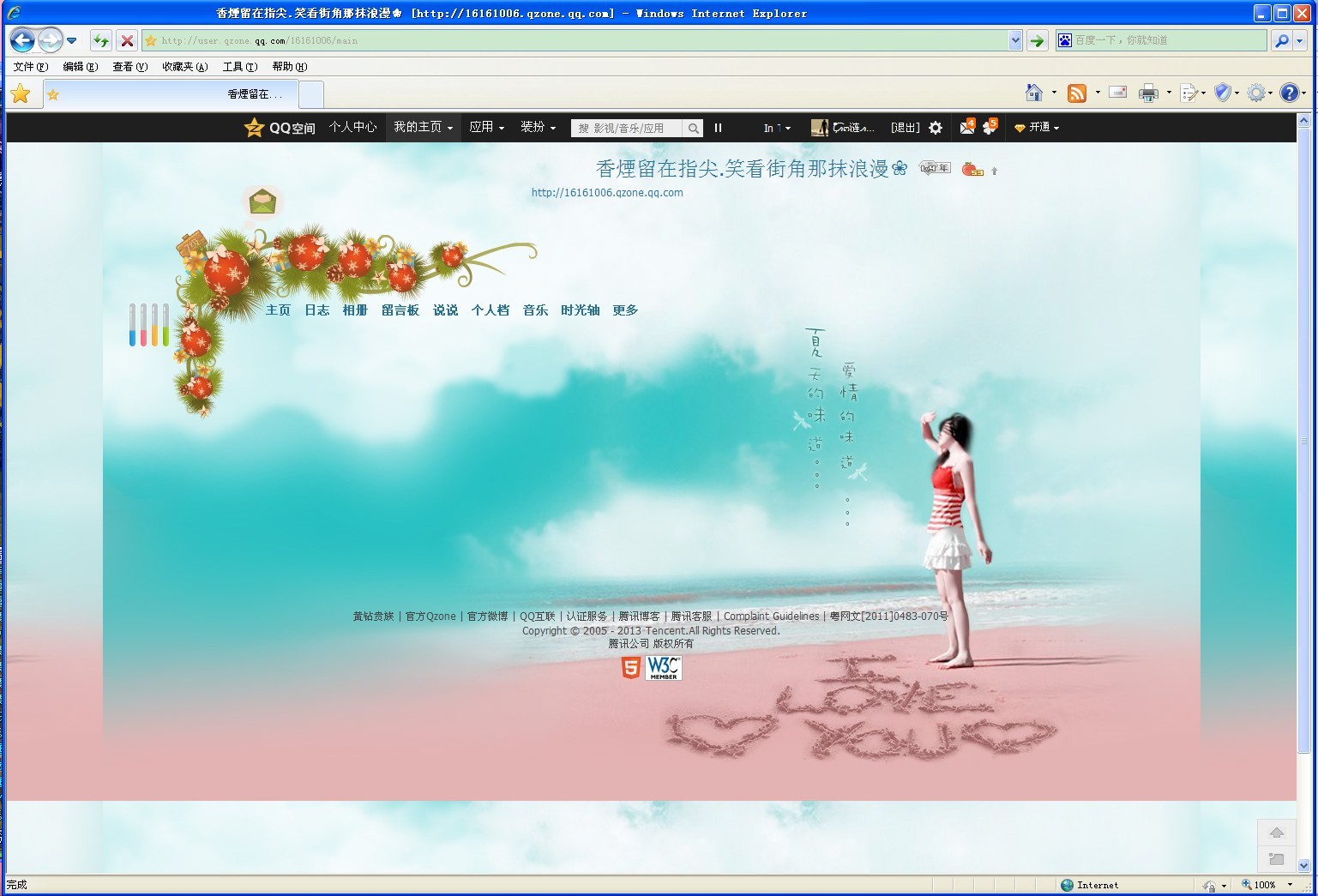
Task: Click the HTML5 badge in the footer
Action: tap(630, 668)
